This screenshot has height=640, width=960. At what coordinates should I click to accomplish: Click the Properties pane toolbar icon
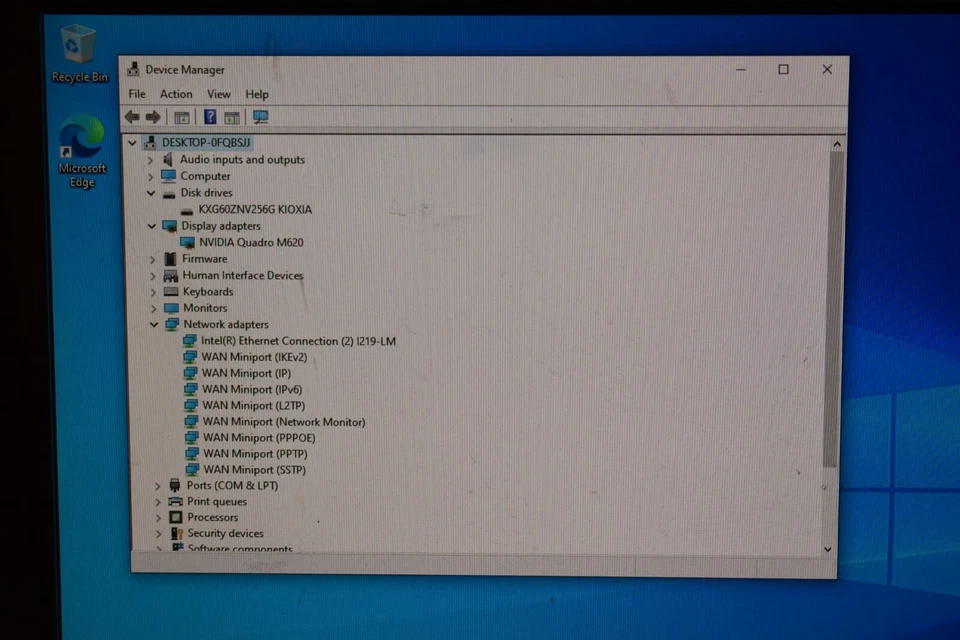coord(232,117)
